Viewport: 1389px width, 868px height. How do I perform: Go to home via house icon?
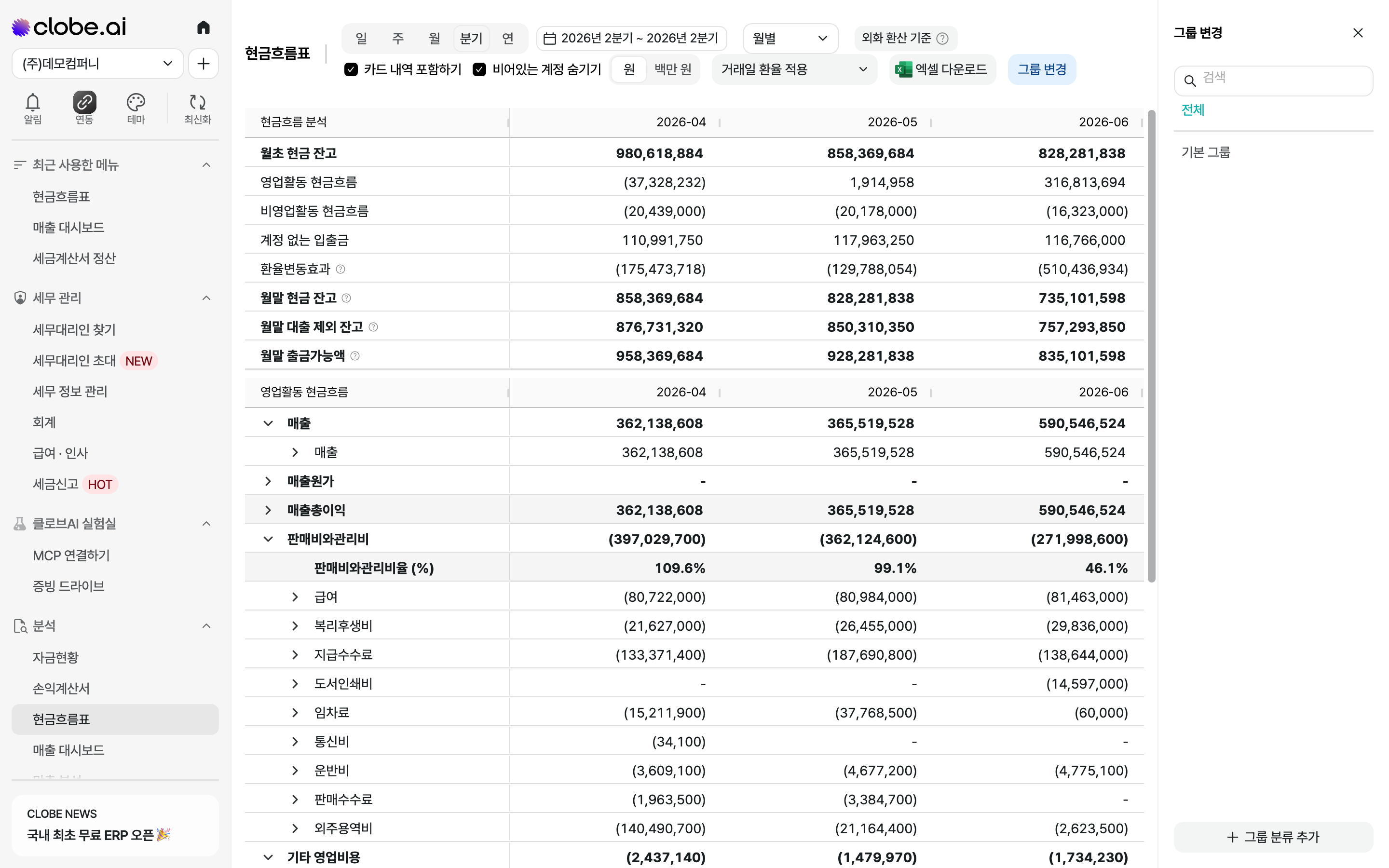pyautogui.click(x=203, y=27)
